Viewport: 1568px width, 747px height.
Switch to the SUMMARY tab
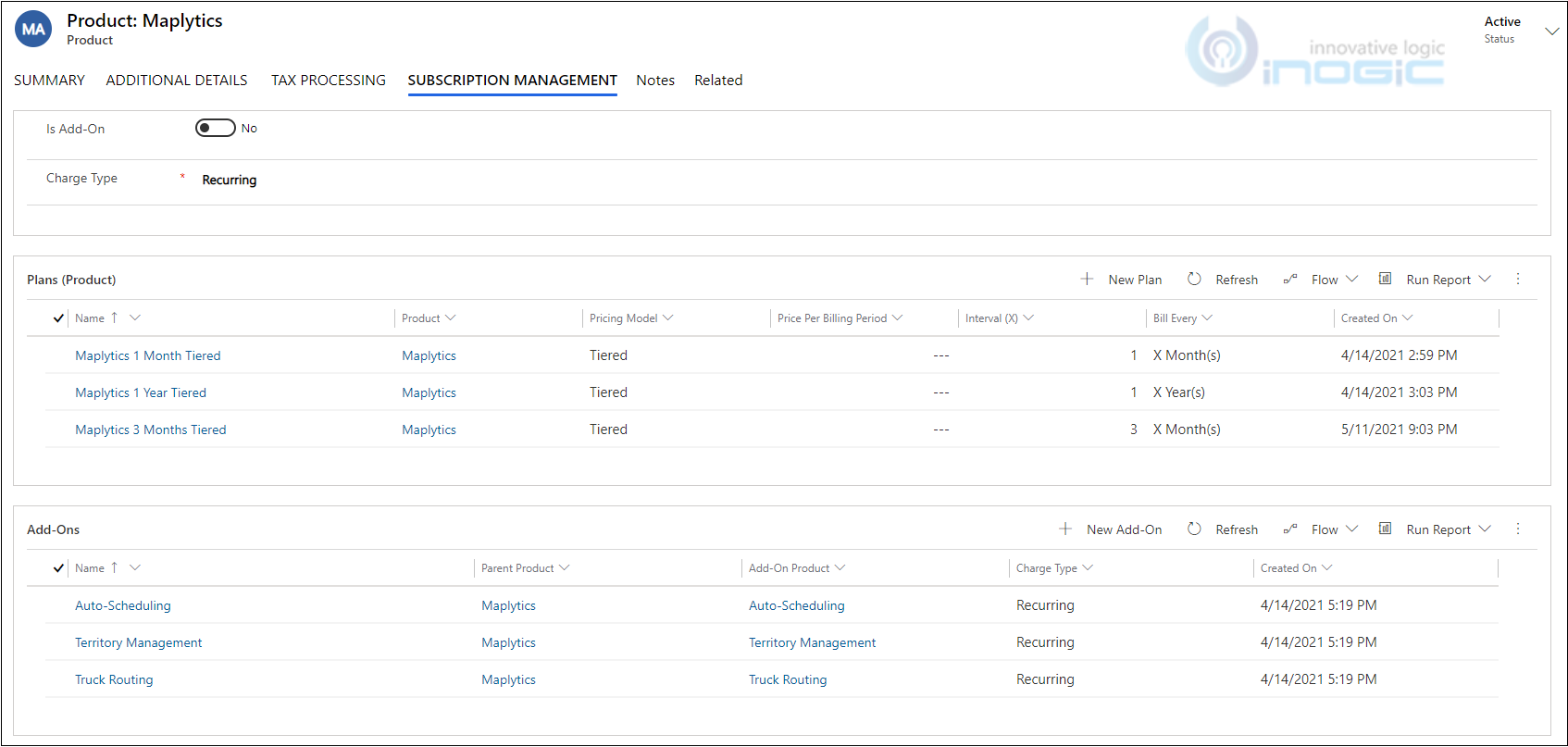[49, 81]
